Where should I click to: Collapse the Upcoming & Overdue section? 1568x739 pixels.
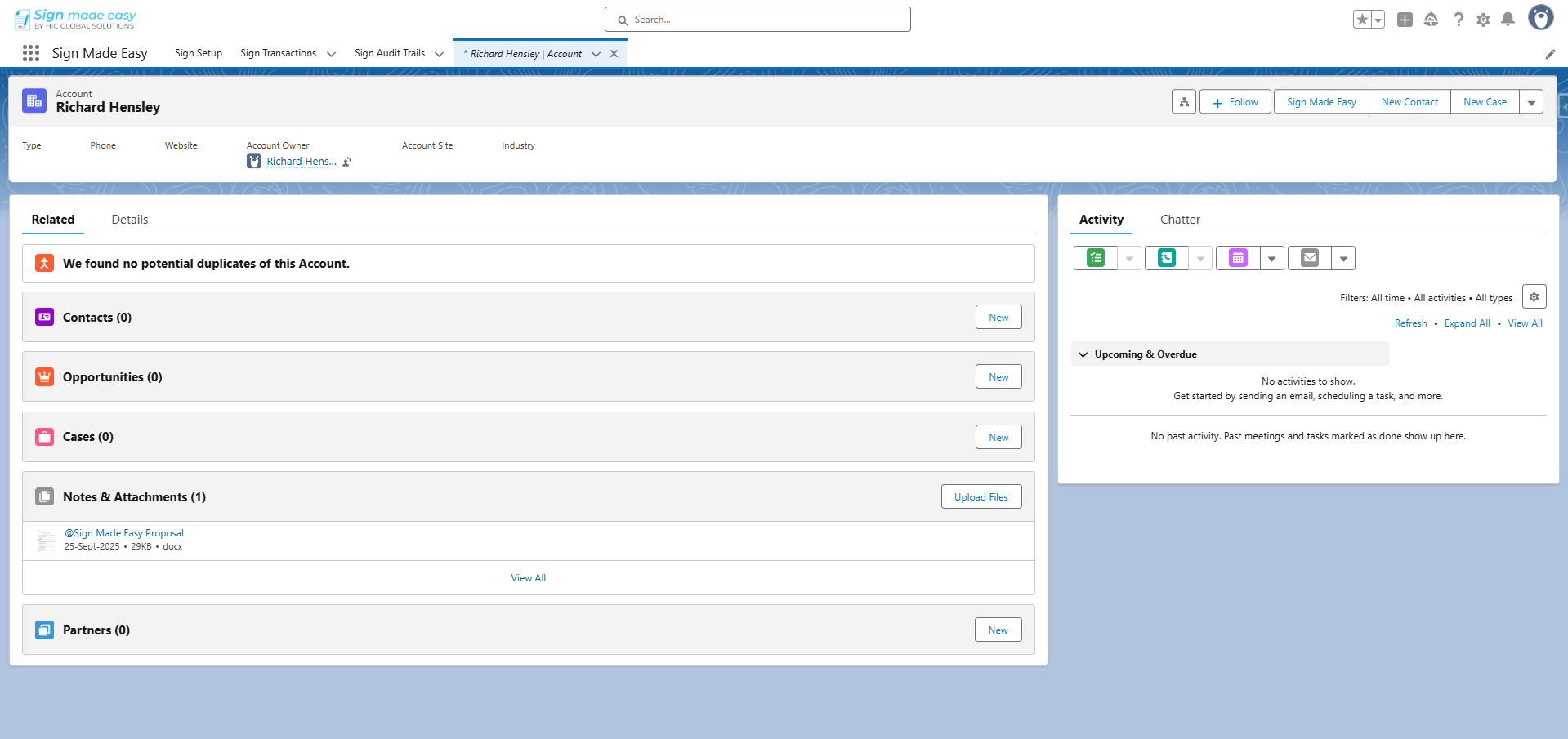click(1083, 354)
